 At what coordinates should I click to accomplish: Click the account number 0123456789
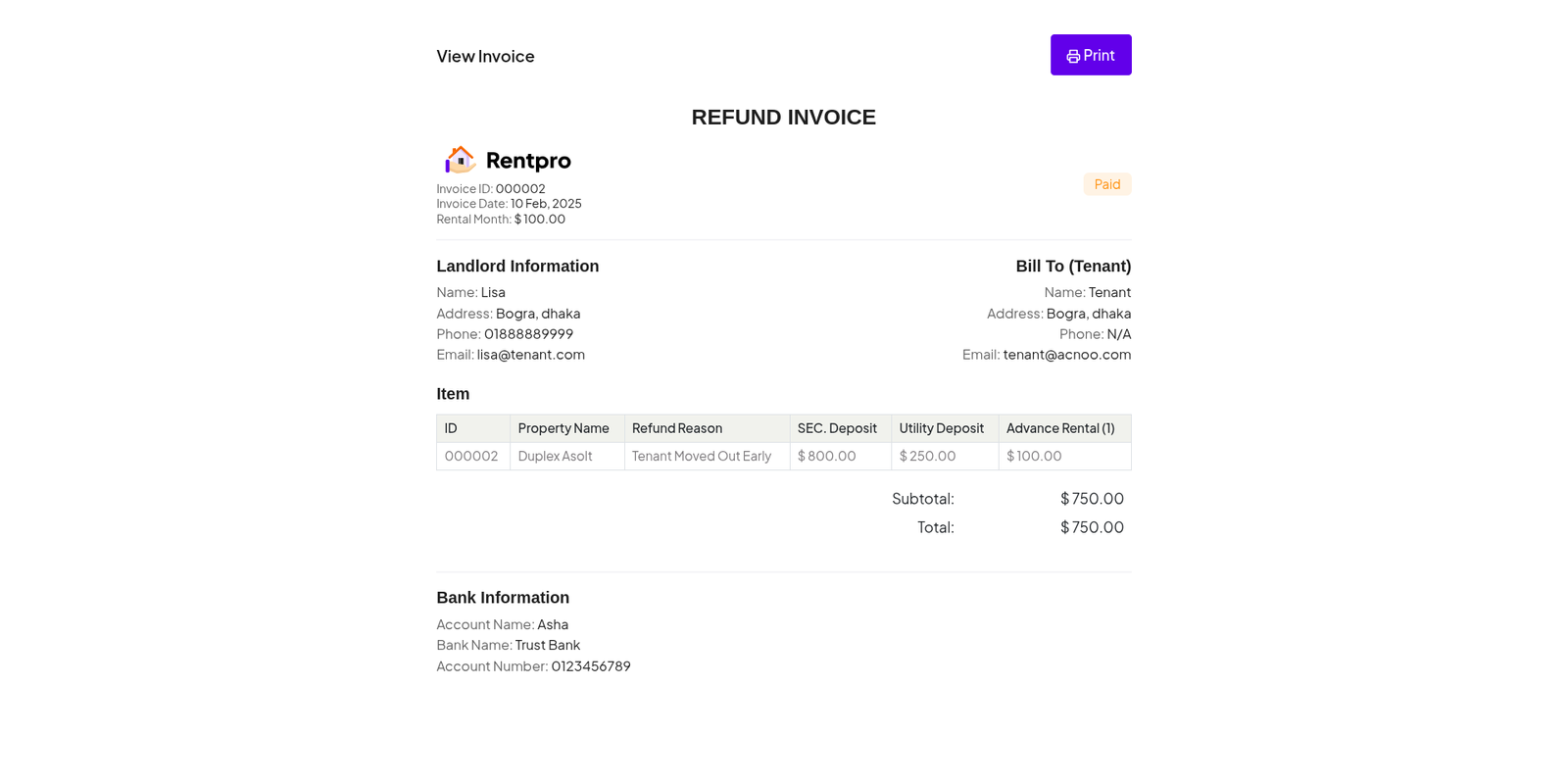tap(591, 666)
